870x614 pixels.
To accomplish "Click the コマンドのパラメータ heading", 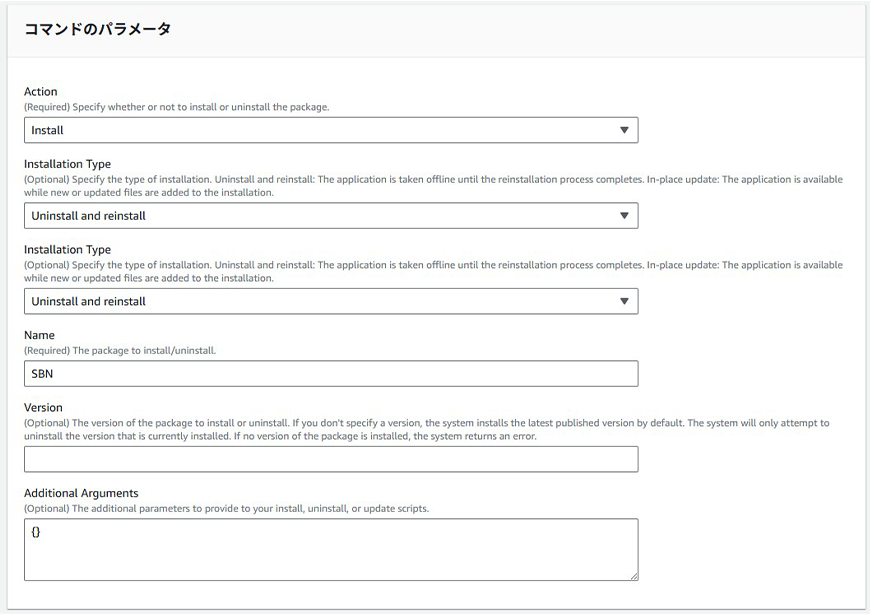I will (x=97, y=29).
